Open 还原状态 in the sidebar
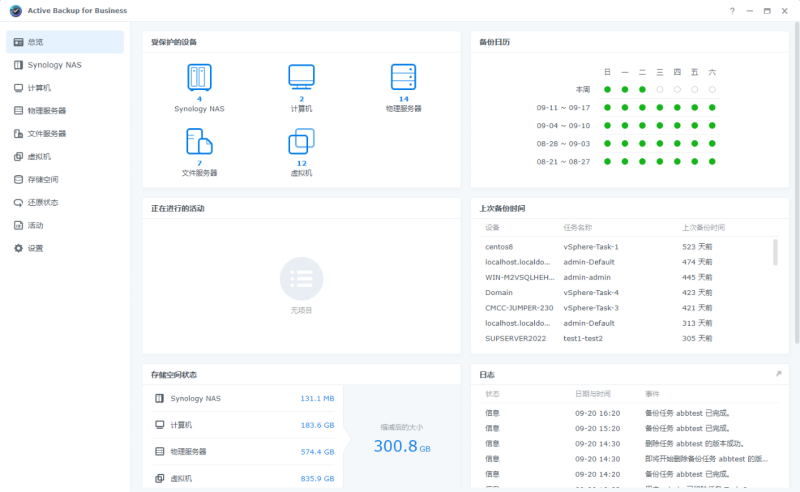Image resolution: width=800 pixels, height=492 pixels. click(x=65, y=203)
